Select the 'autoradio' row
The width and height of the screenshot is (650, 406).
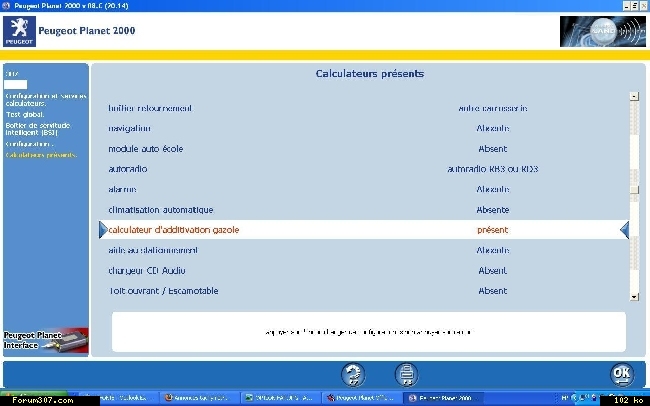coord(128,169)
